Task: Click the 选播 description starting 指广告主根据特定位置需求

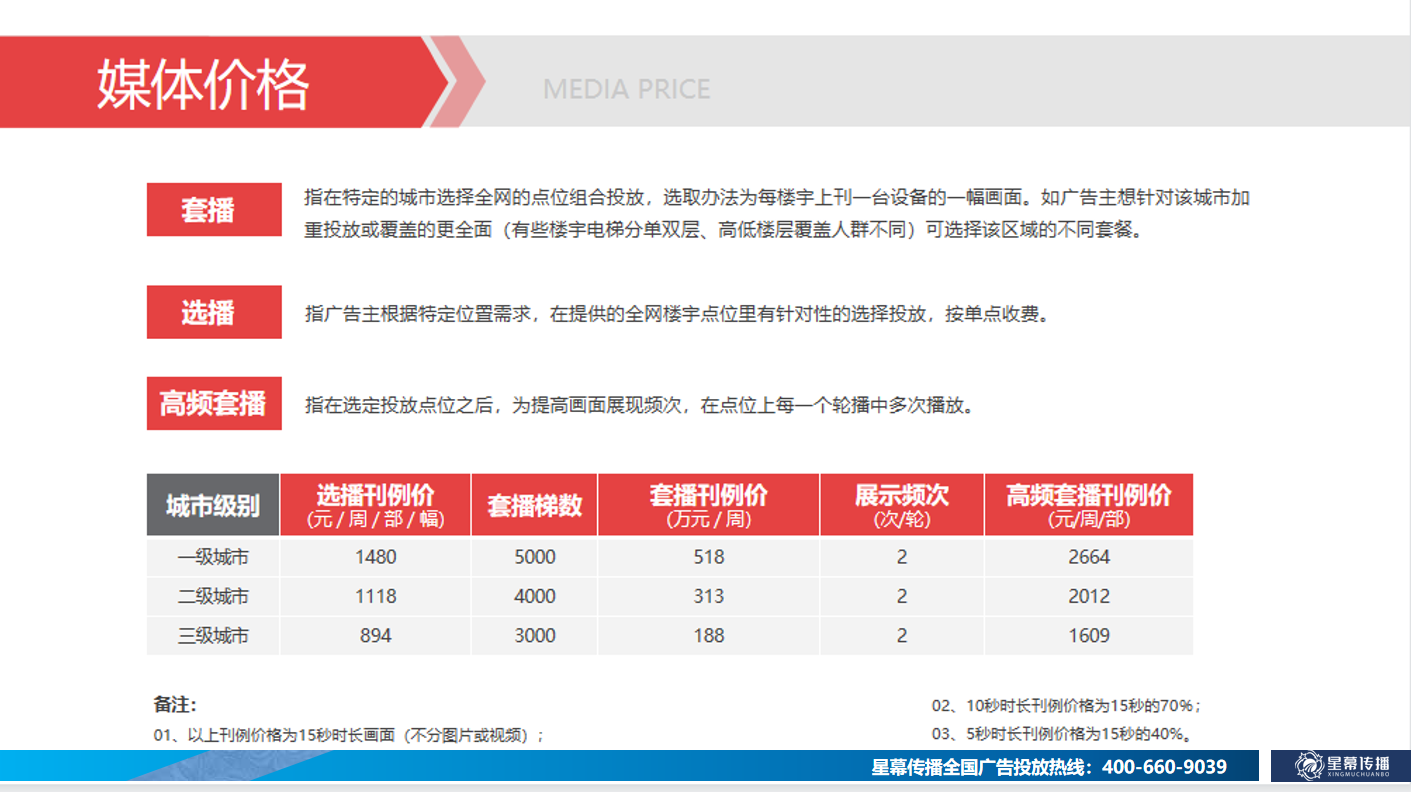Action: click(x=677, y=314)
